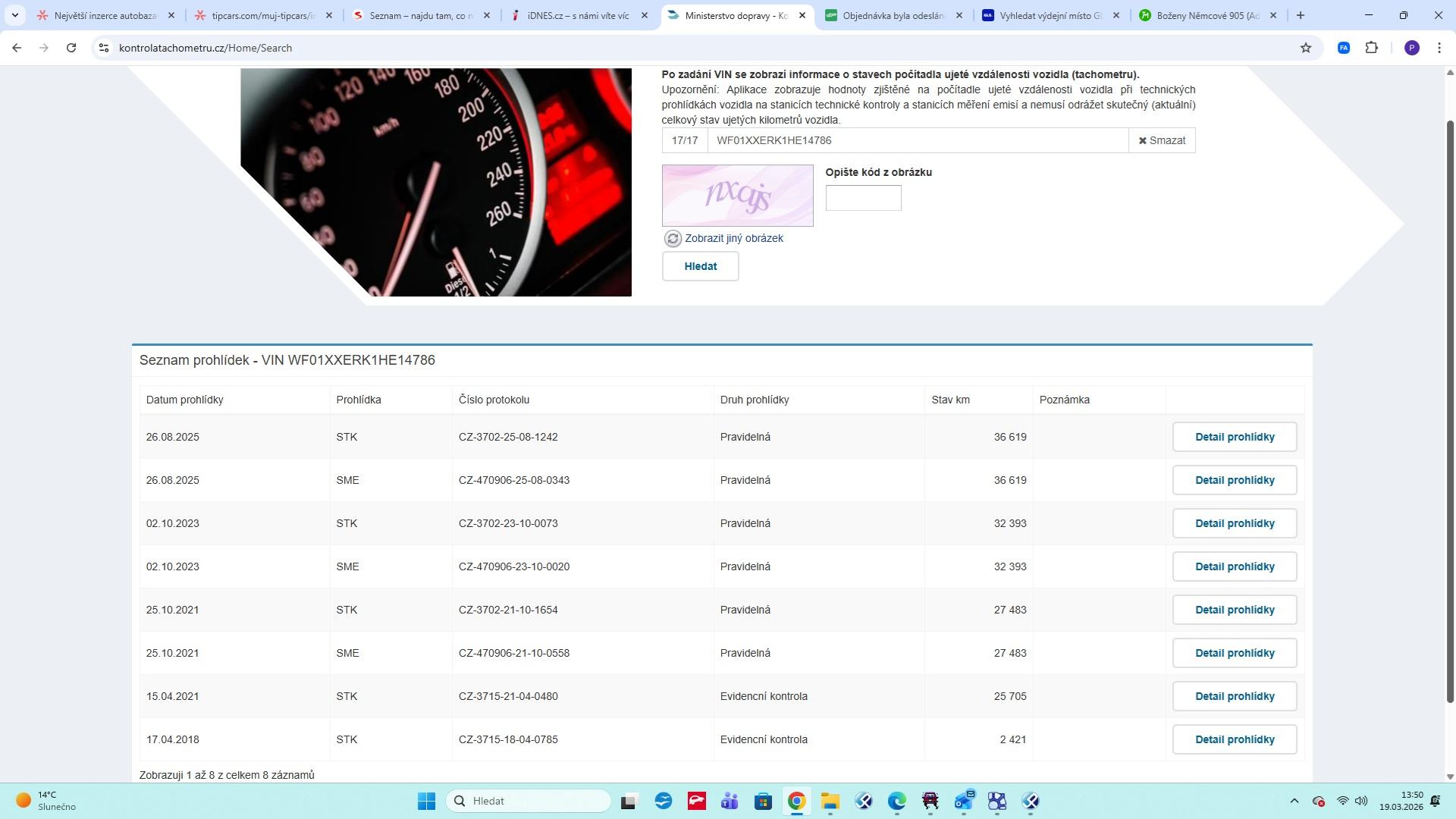Image resolution: width=1456 pixels, height=819 pixels.
Task: Click the refresh captcha image icon
Action: [673, 238]
